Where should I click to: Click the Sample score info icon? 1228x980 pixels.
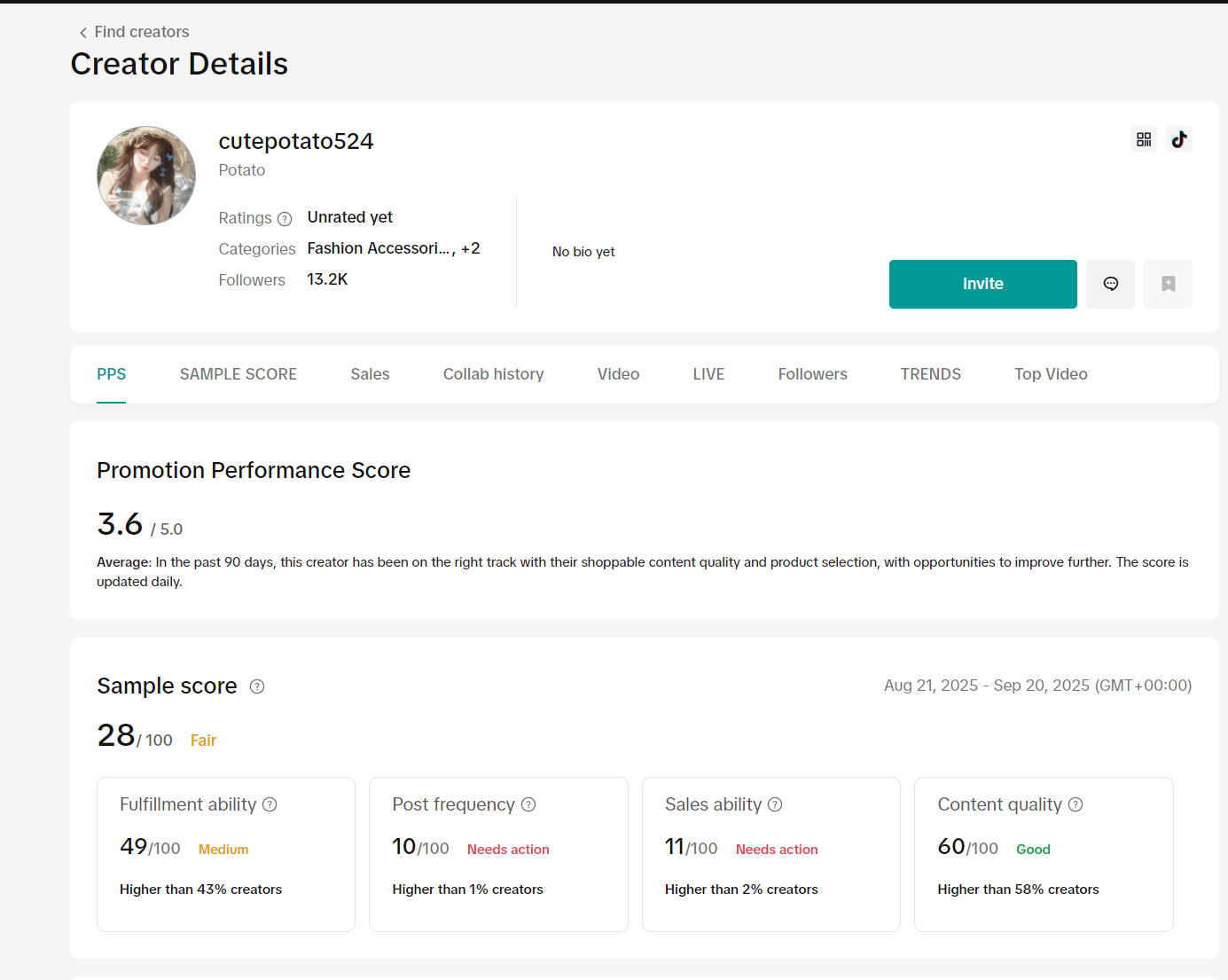tap(257, 686)
